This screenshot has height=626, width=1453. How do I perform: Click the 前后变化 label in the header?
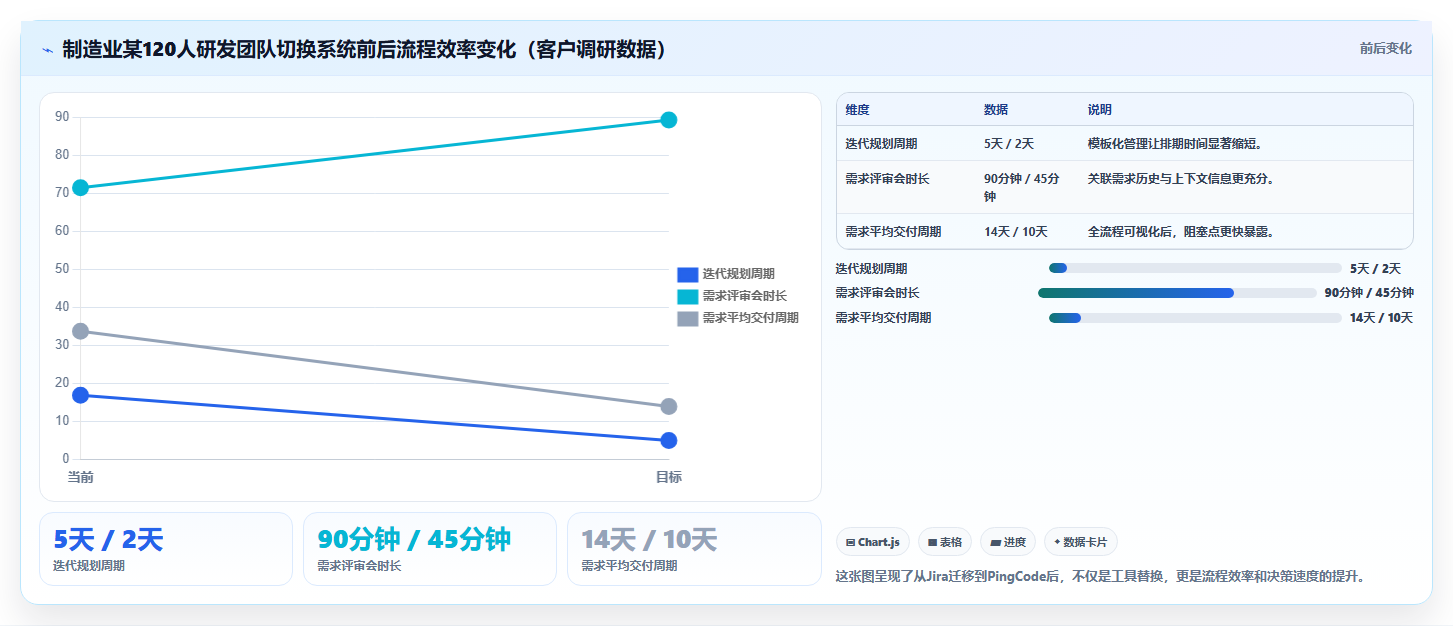point(1385,48)
